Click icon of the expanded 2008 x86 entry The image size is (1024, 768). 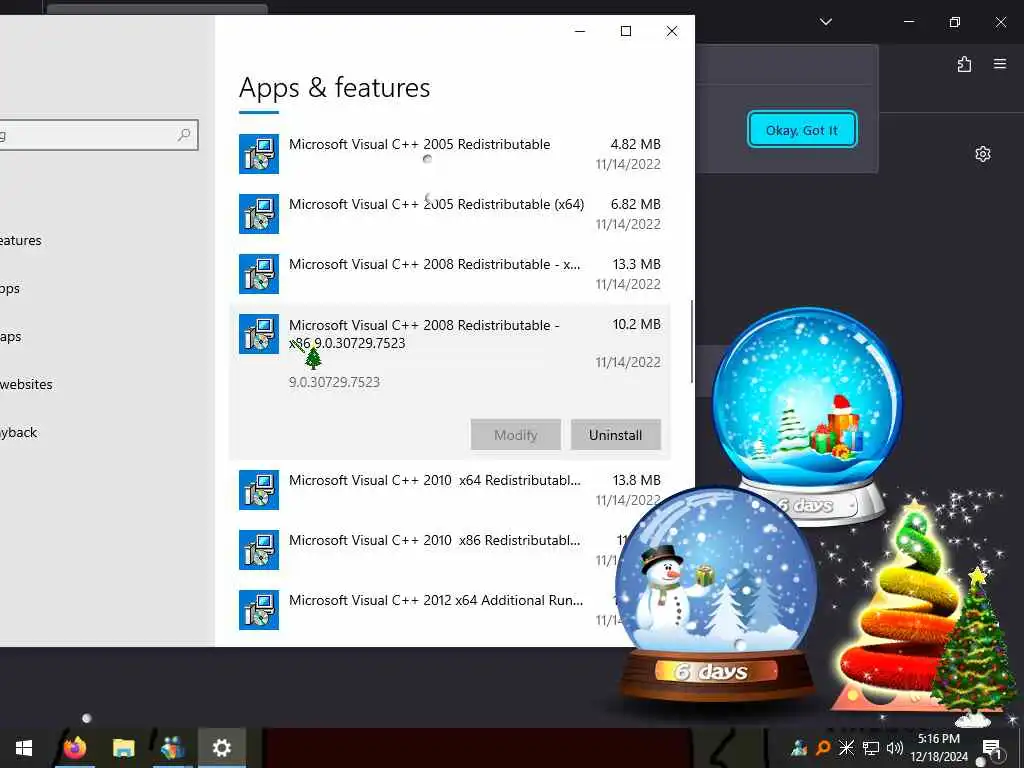tap(259, 334)
